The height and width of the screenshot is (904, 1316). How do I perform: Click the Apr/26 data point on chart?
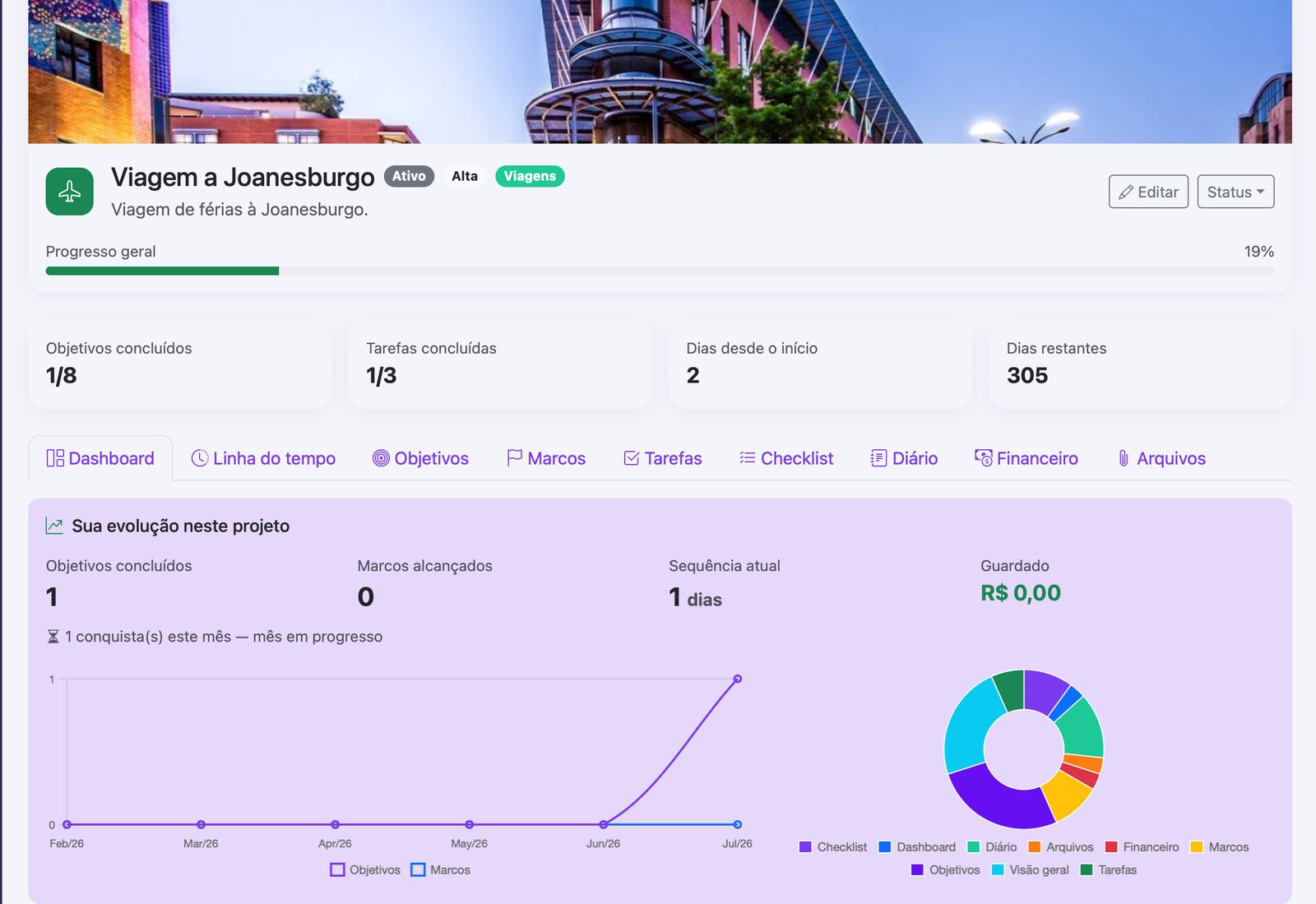pos(335,824)
